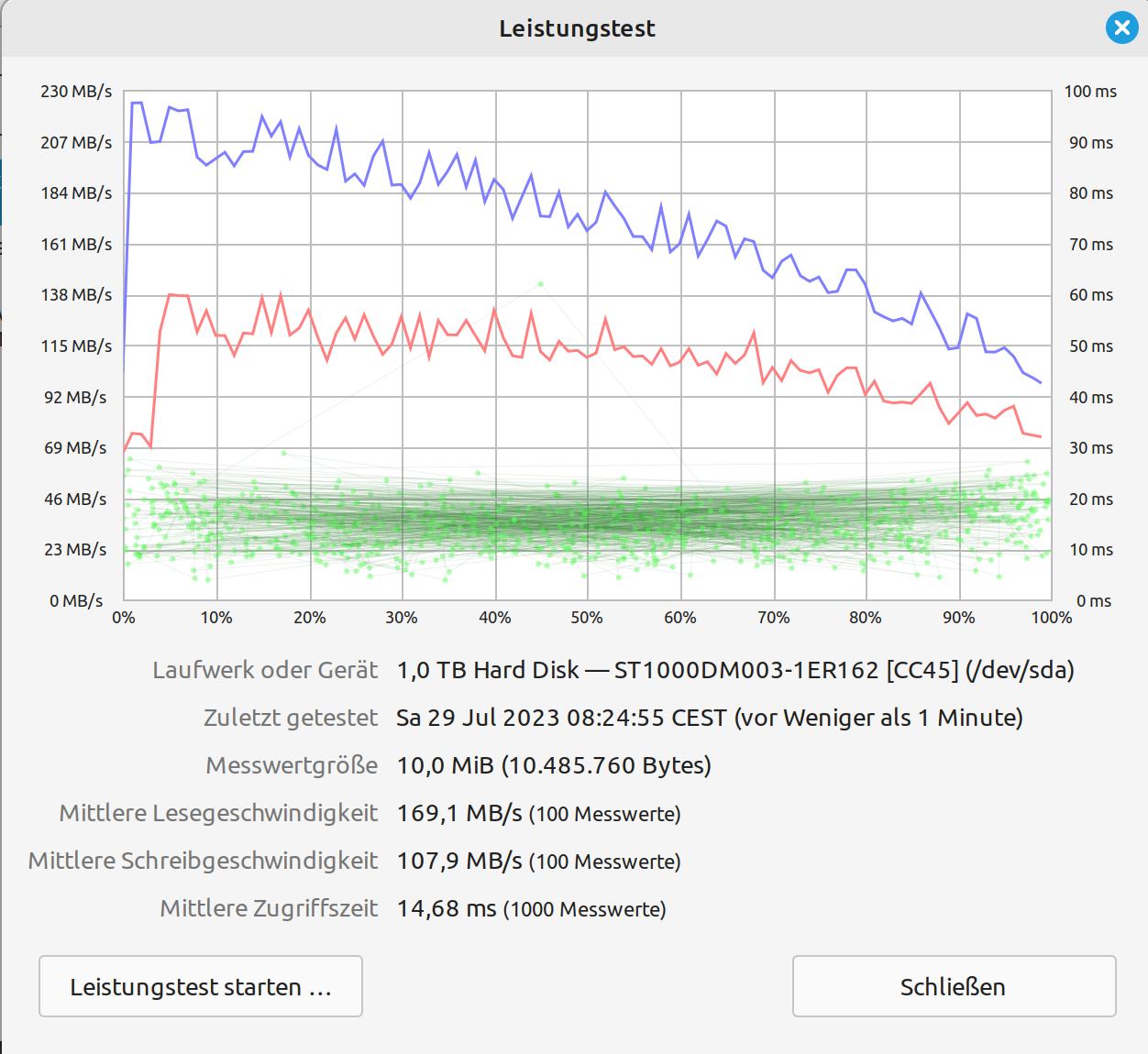Click the 107,9 MB/s write speed value
This screenshot has height=1054, width=1148.
click(x=459, y=861)
